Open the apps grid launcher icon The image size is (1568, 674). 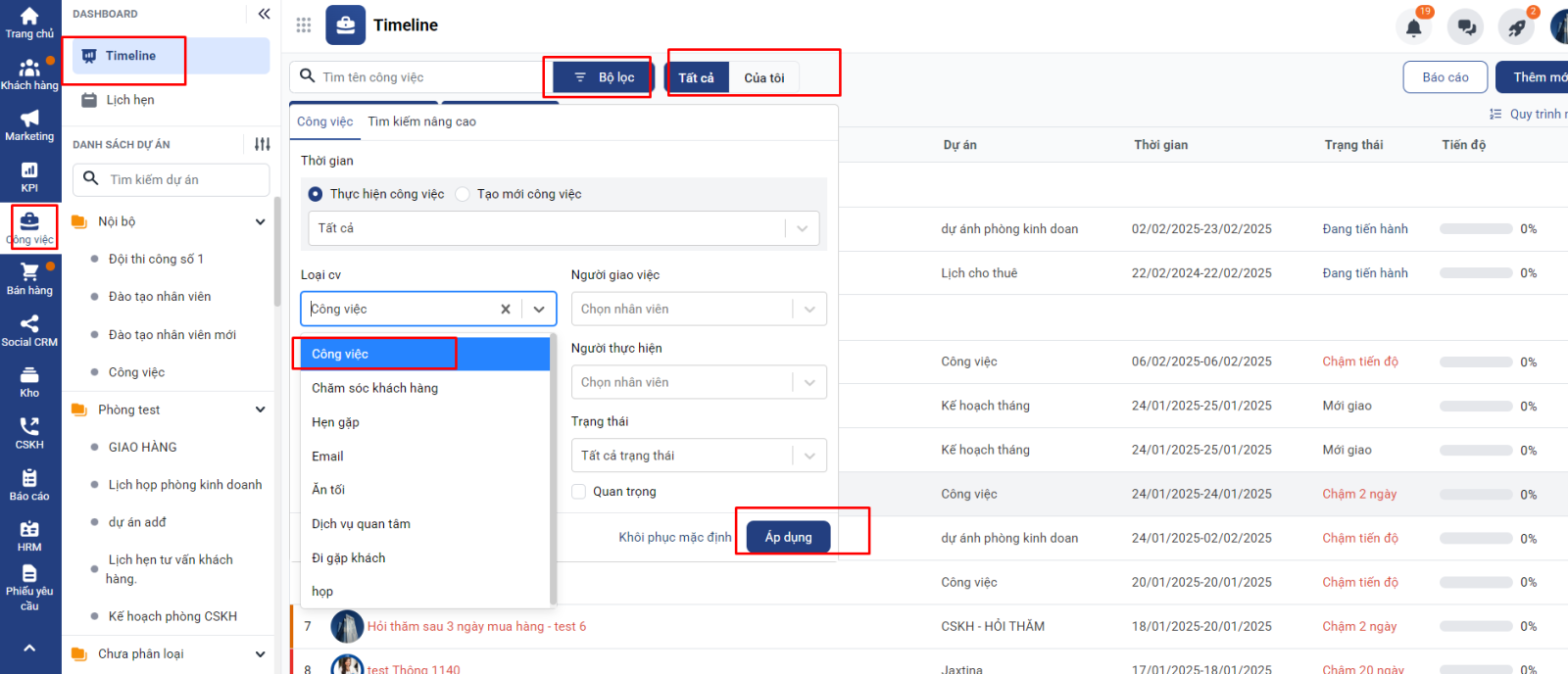coord(304,25)
